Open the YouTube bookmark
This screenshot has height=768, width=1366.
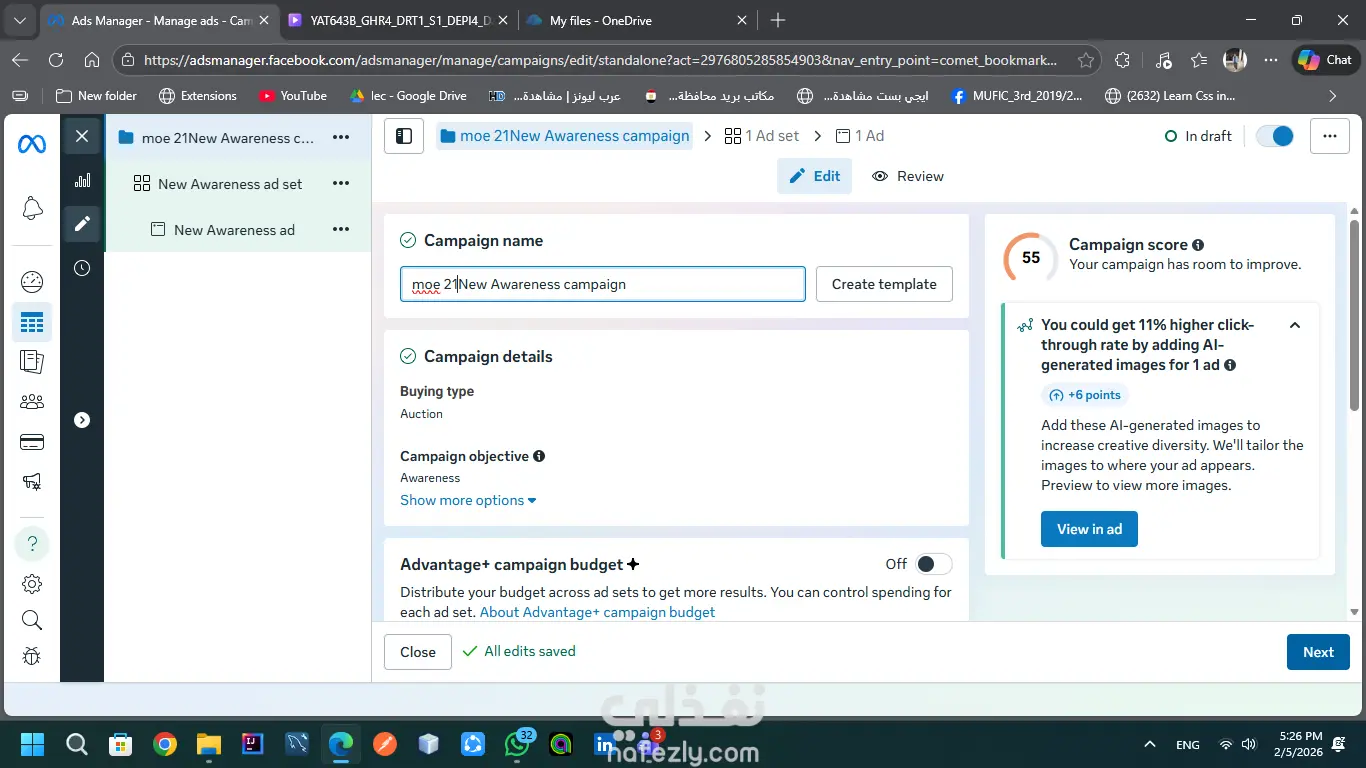[x=293, y=96]
